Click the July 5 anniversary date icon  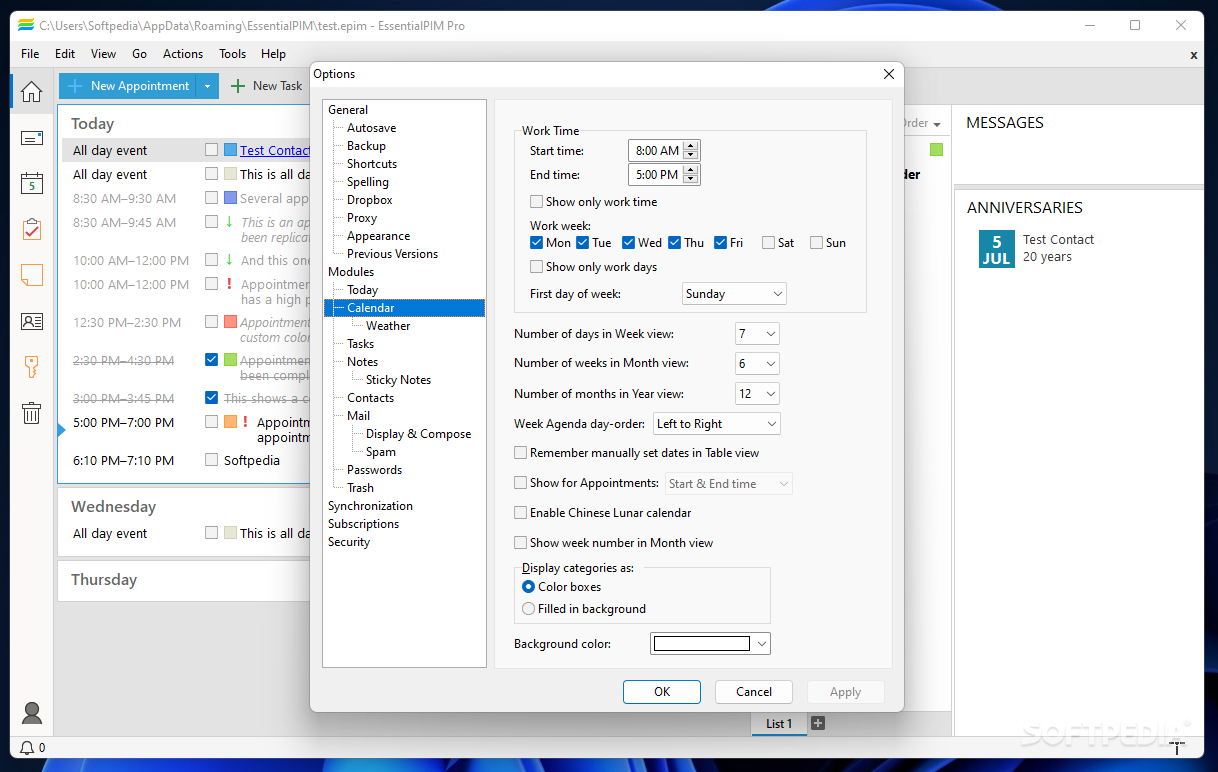coord(997,249)
